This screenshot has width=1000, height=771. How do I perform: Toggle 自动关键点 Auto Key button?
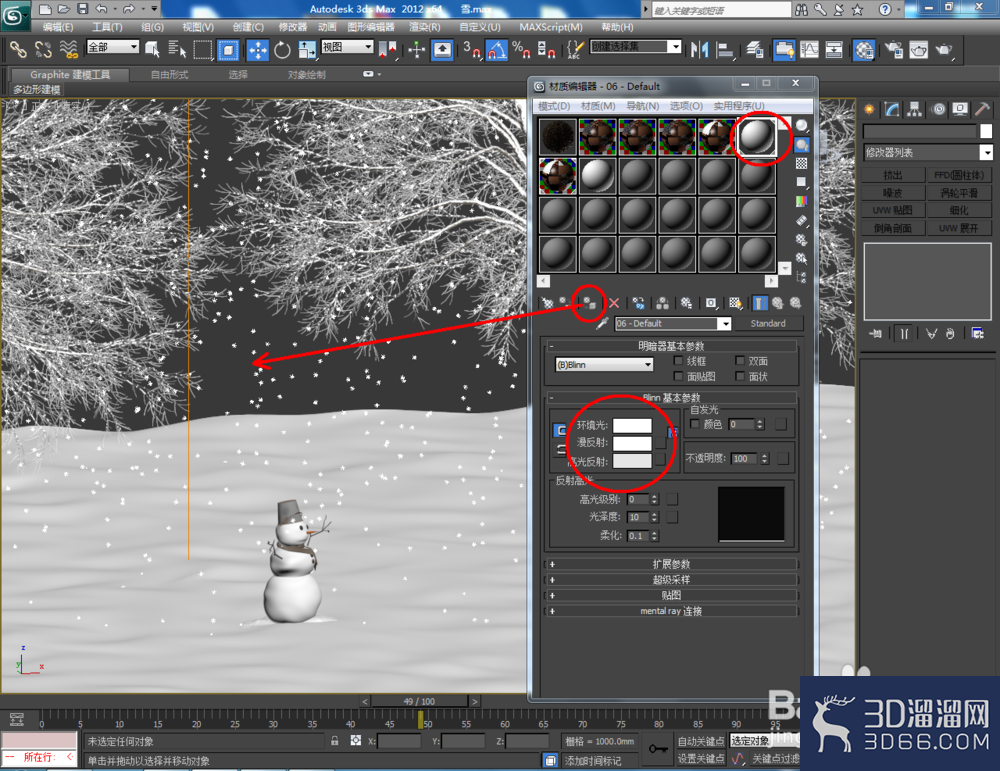701,741
